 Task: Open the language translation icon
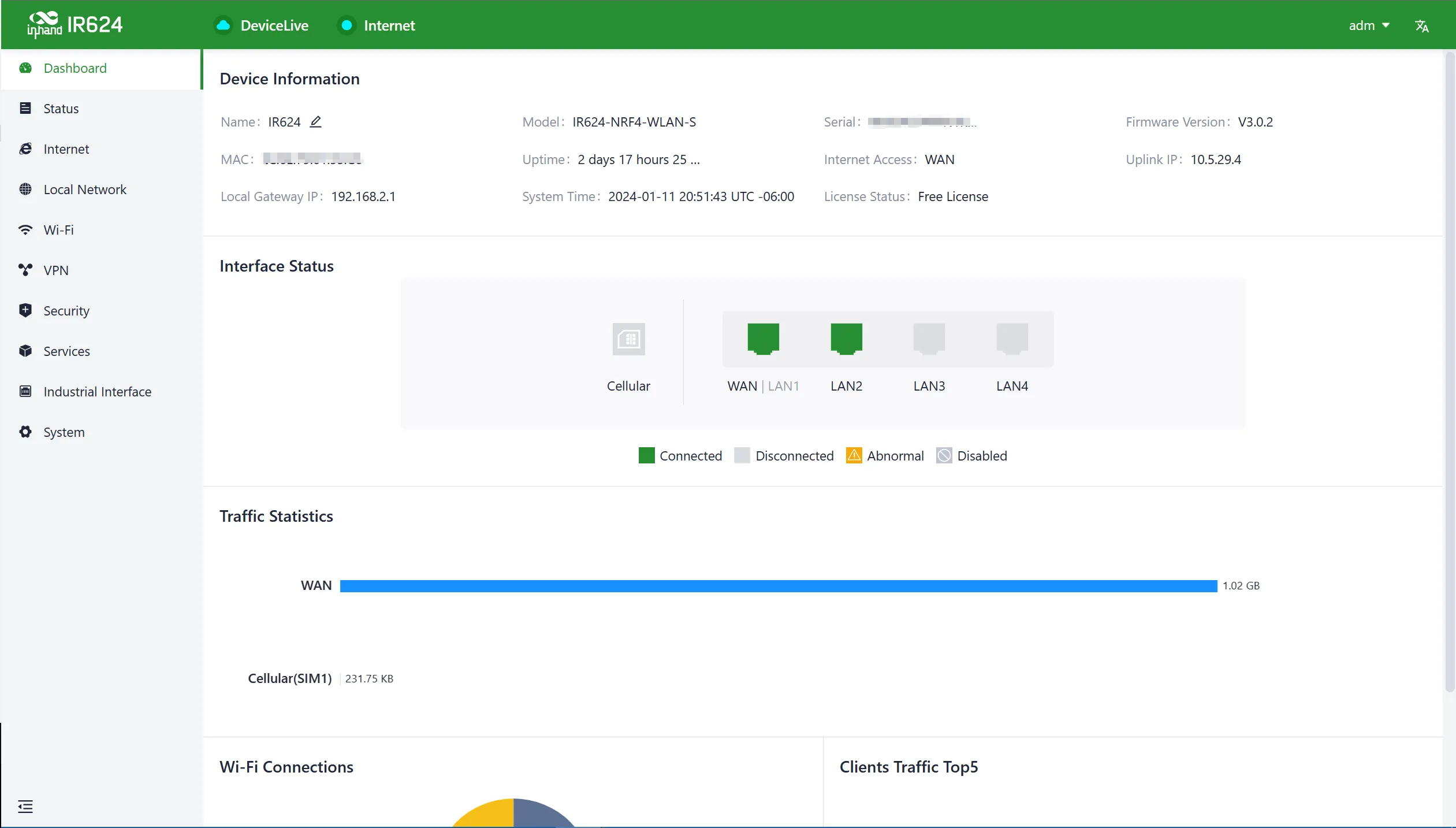(1421, 26)
